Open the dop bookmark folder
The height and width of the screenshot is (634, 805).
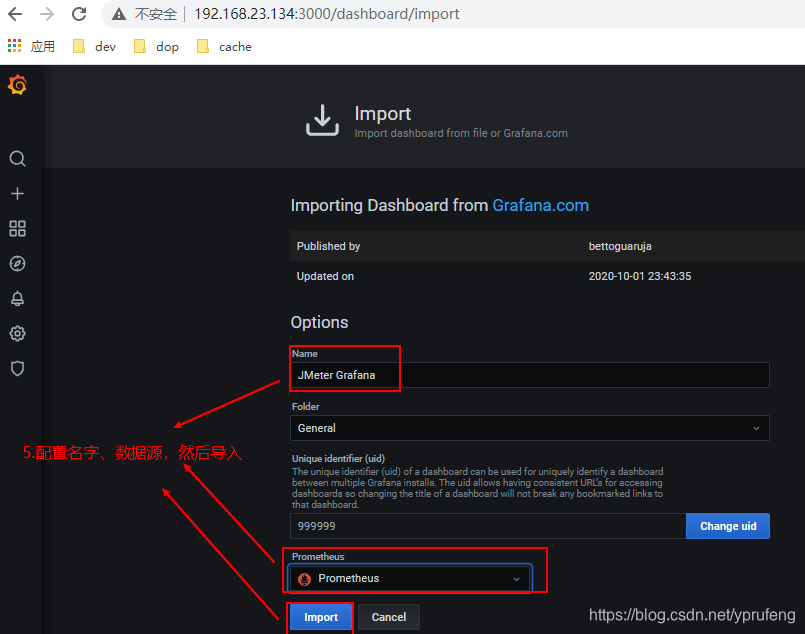[x=156, y=47]
